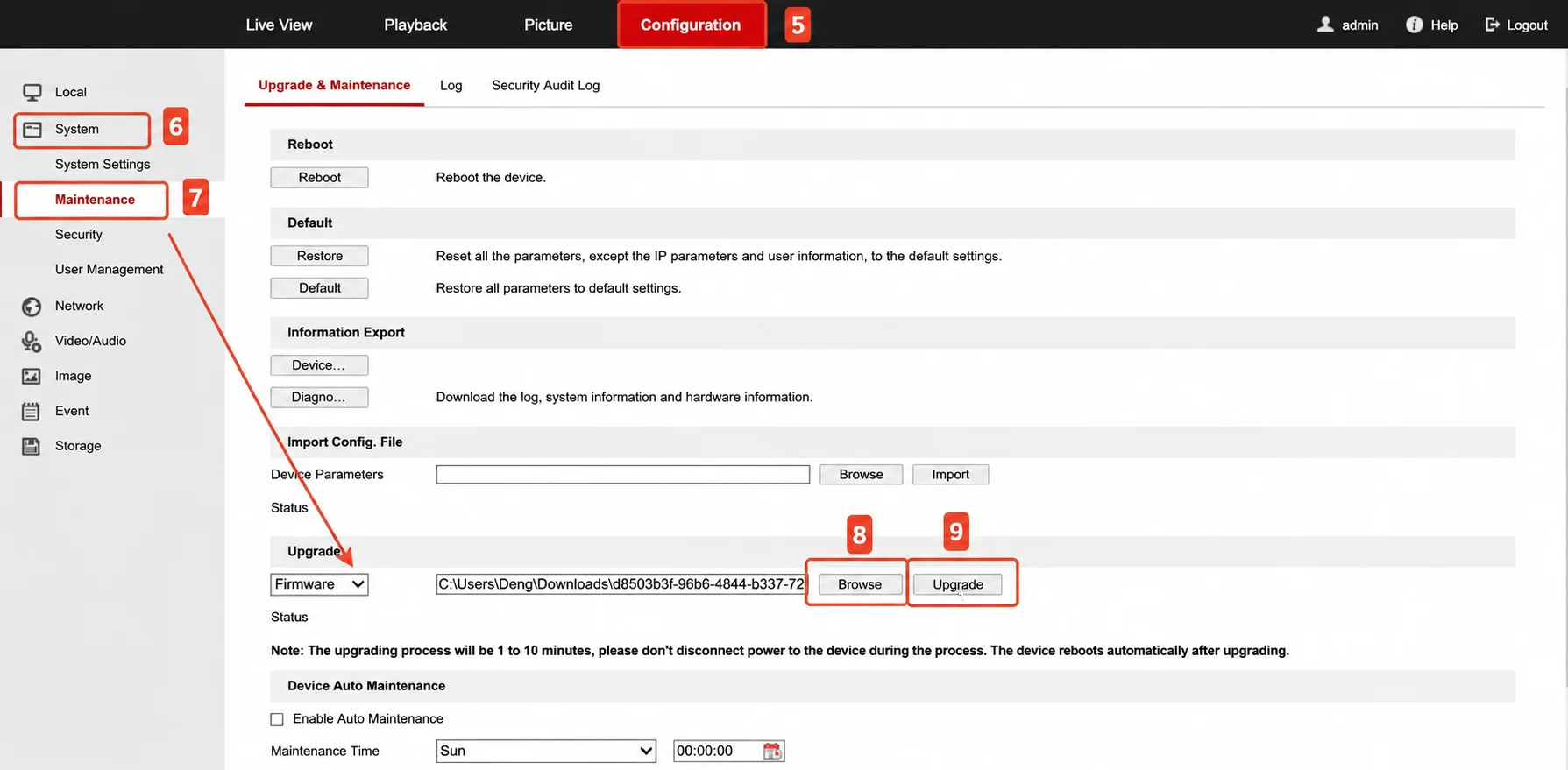This screenshot has width=1568, height=770.
Task: Switch to Picture tab
Action: pyautogui.click(x=548, y=25)
